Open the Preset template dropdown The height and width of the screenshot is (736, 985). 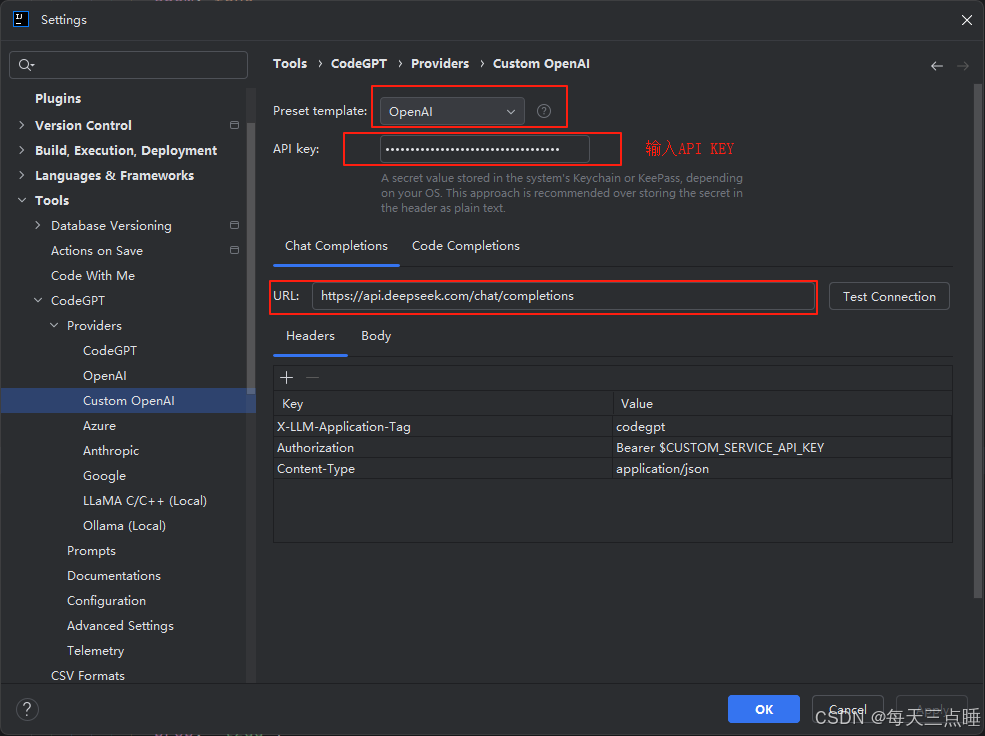point(452,112)
